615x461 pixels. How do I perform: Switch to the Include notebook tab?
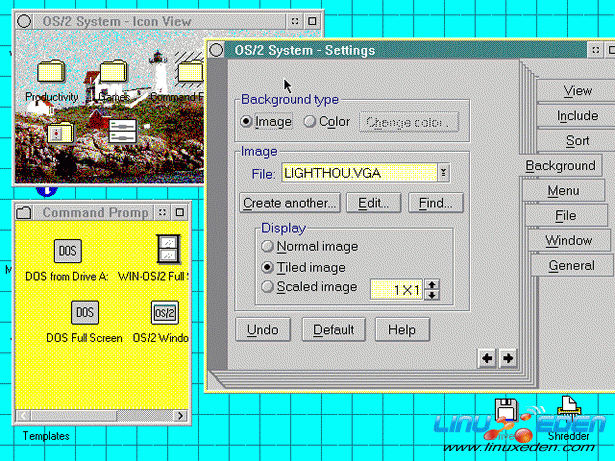coord(577,116)
